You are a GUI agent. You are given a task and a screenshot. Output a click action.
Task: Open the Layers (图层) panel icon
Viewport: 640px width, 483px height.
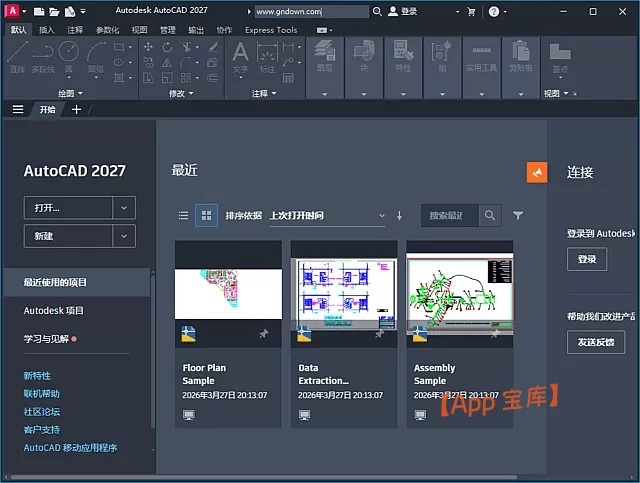(324, 56)
